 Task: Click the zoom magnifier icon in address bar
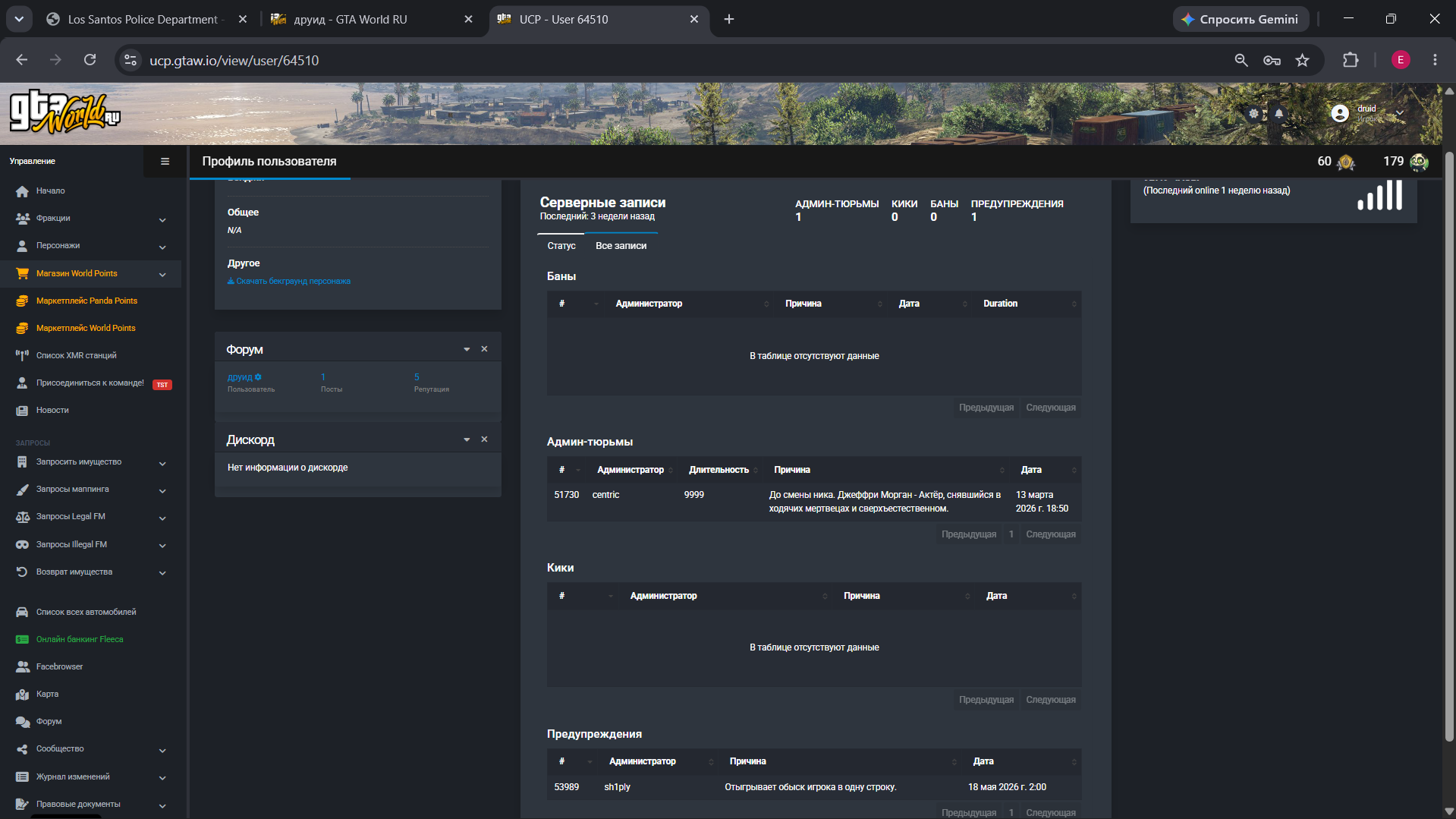1241,60
